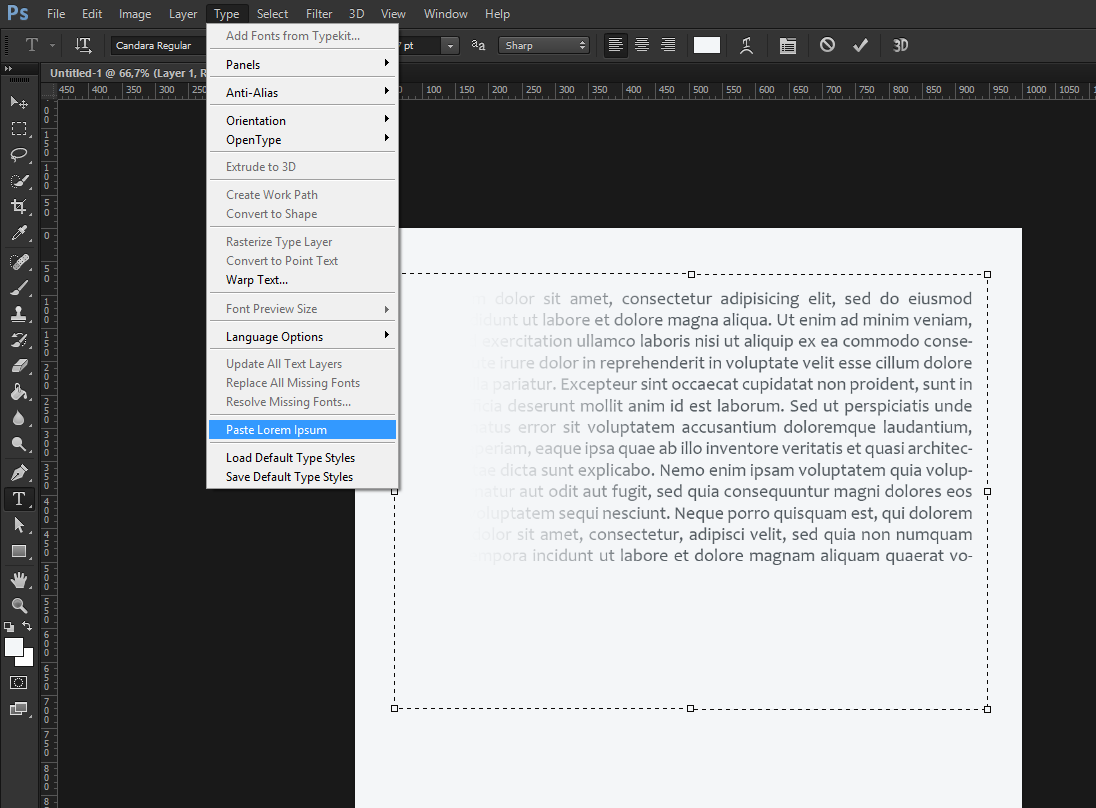This screenshot has width=1096, height=808.
Task: Toggle text orientation in options bar
Action: click(x=84, y=45)
